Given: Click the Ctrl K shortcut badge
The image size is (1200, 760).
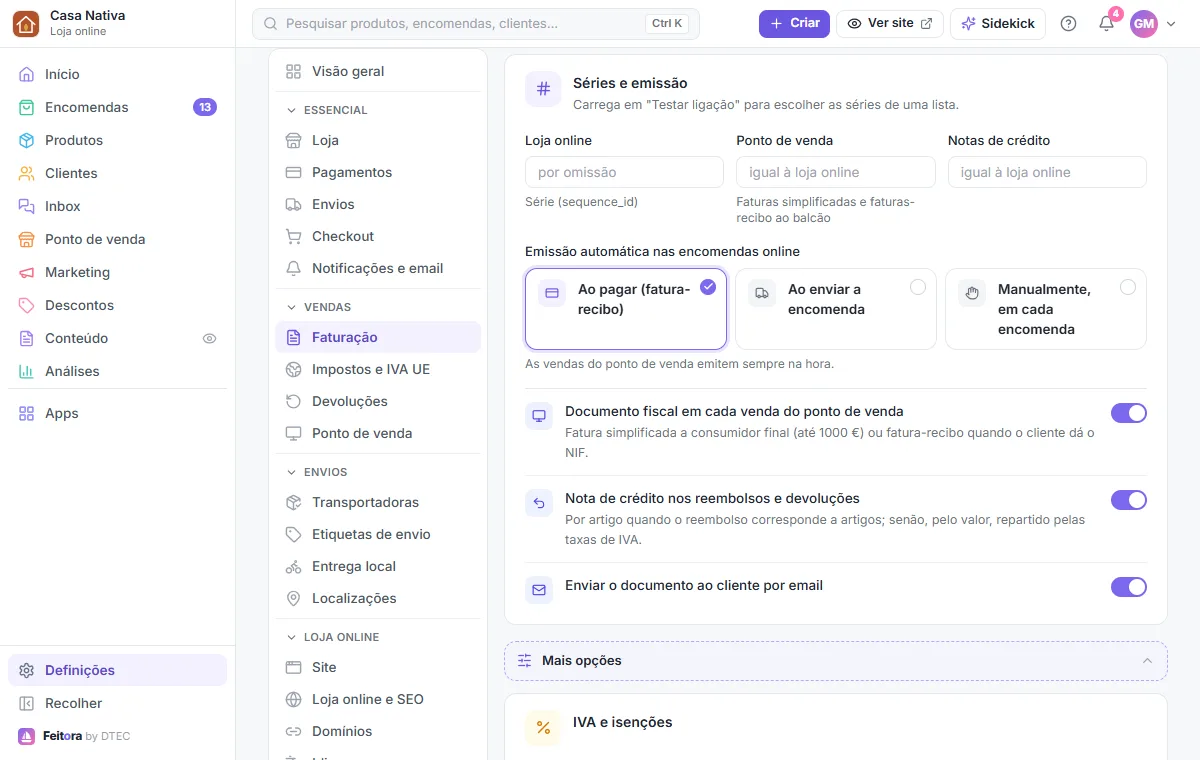Looking at the screenshot, I should [x=667, y=23].
